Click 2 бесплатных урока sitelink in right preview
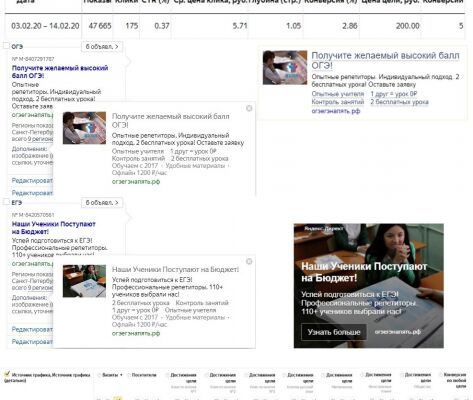Viewport: 473px width, 400px height. (399, 102)
